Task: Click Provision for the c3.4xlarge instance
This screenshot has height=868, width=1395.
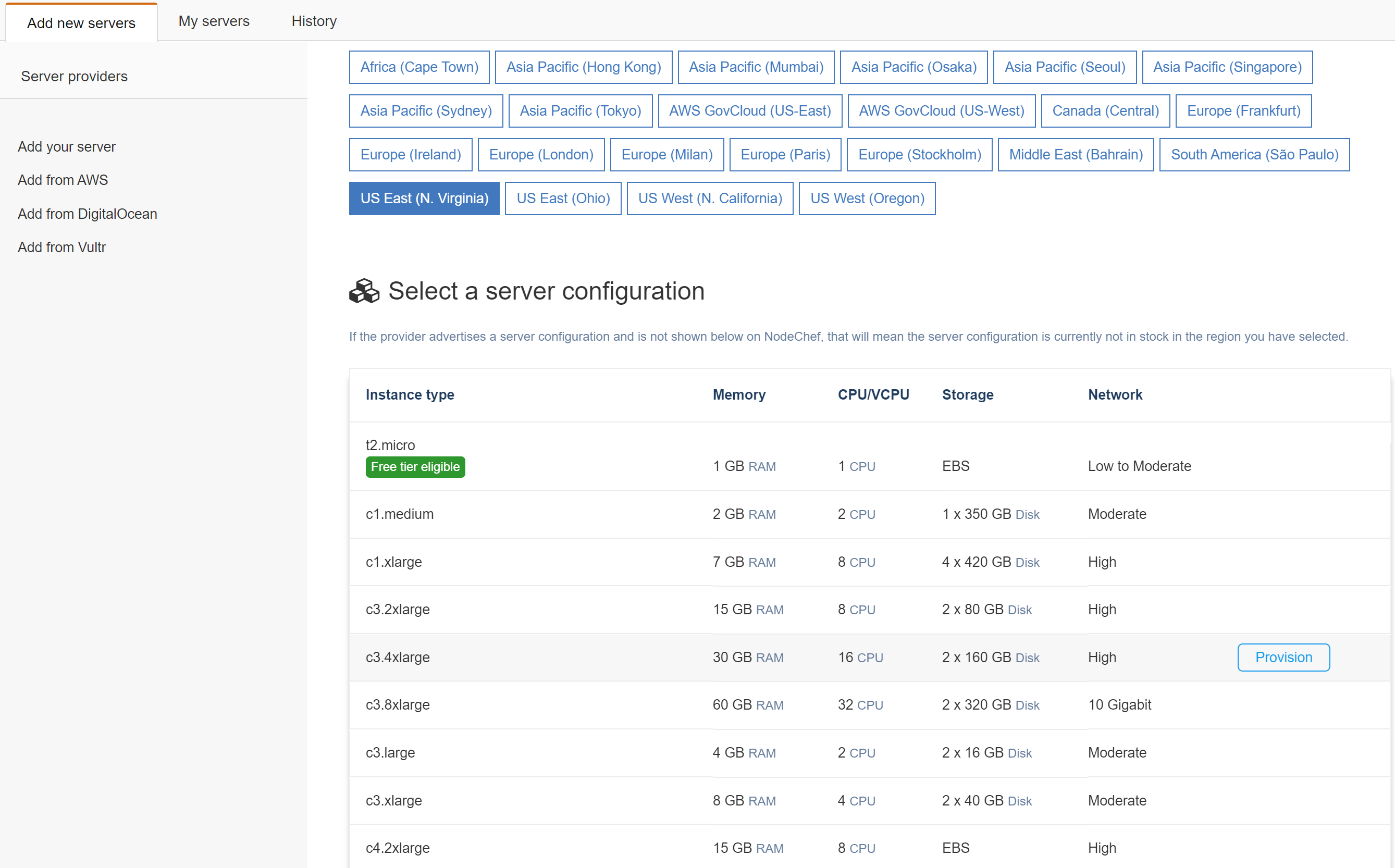Action: (x=1283, y=658)
